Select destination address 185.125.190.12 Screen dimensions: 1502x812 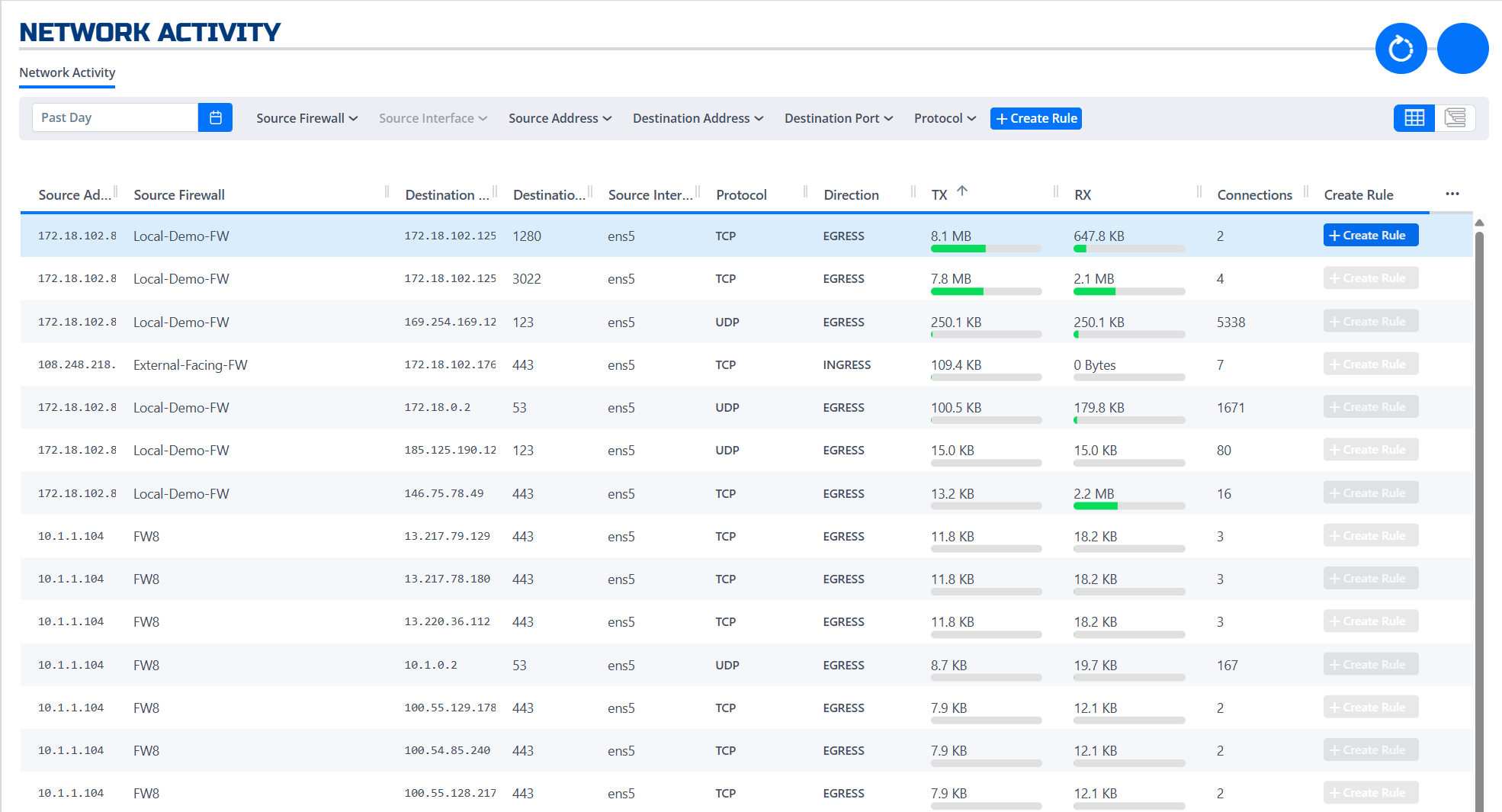[450, 450]
